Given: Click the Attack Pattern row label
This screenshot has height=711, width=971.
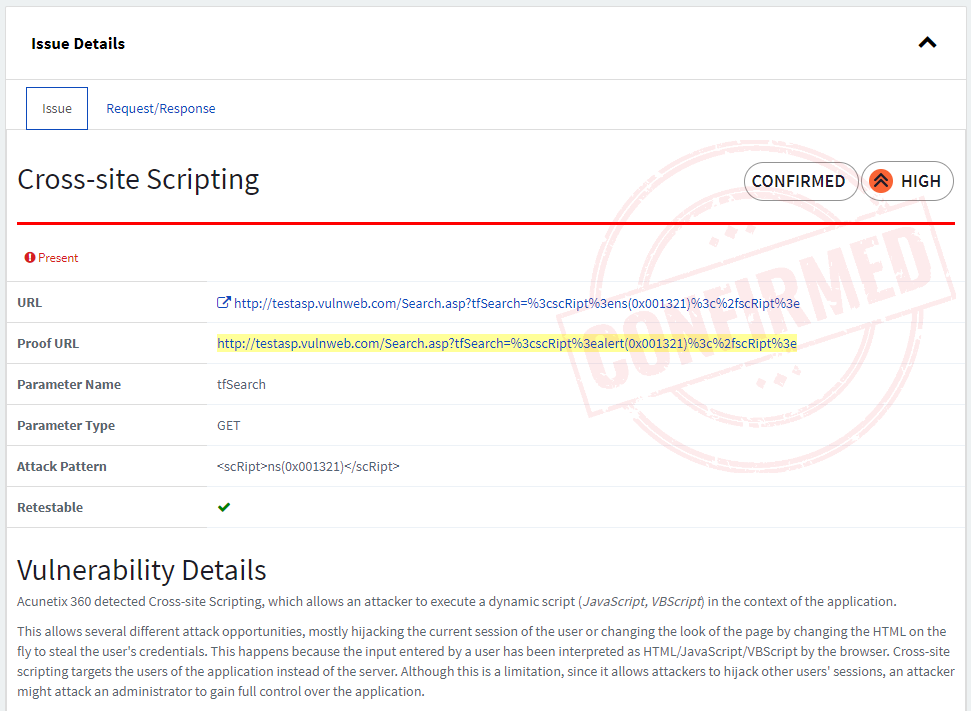Looking at the screenshot, I should [62, 466].
